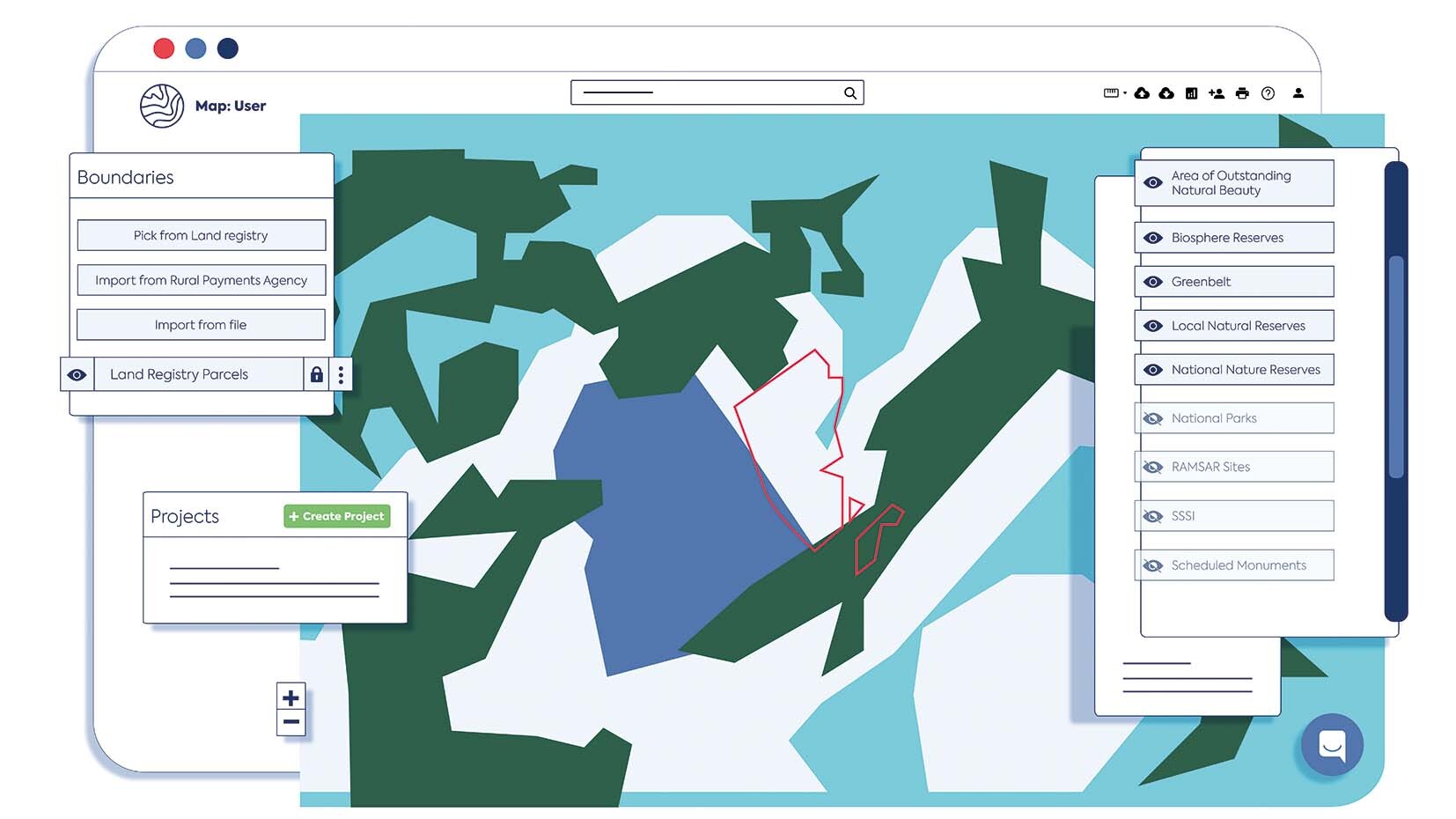Click the cloud download icon
Viewport: 1456px width, 819px height.
[x=1166, y=92]
